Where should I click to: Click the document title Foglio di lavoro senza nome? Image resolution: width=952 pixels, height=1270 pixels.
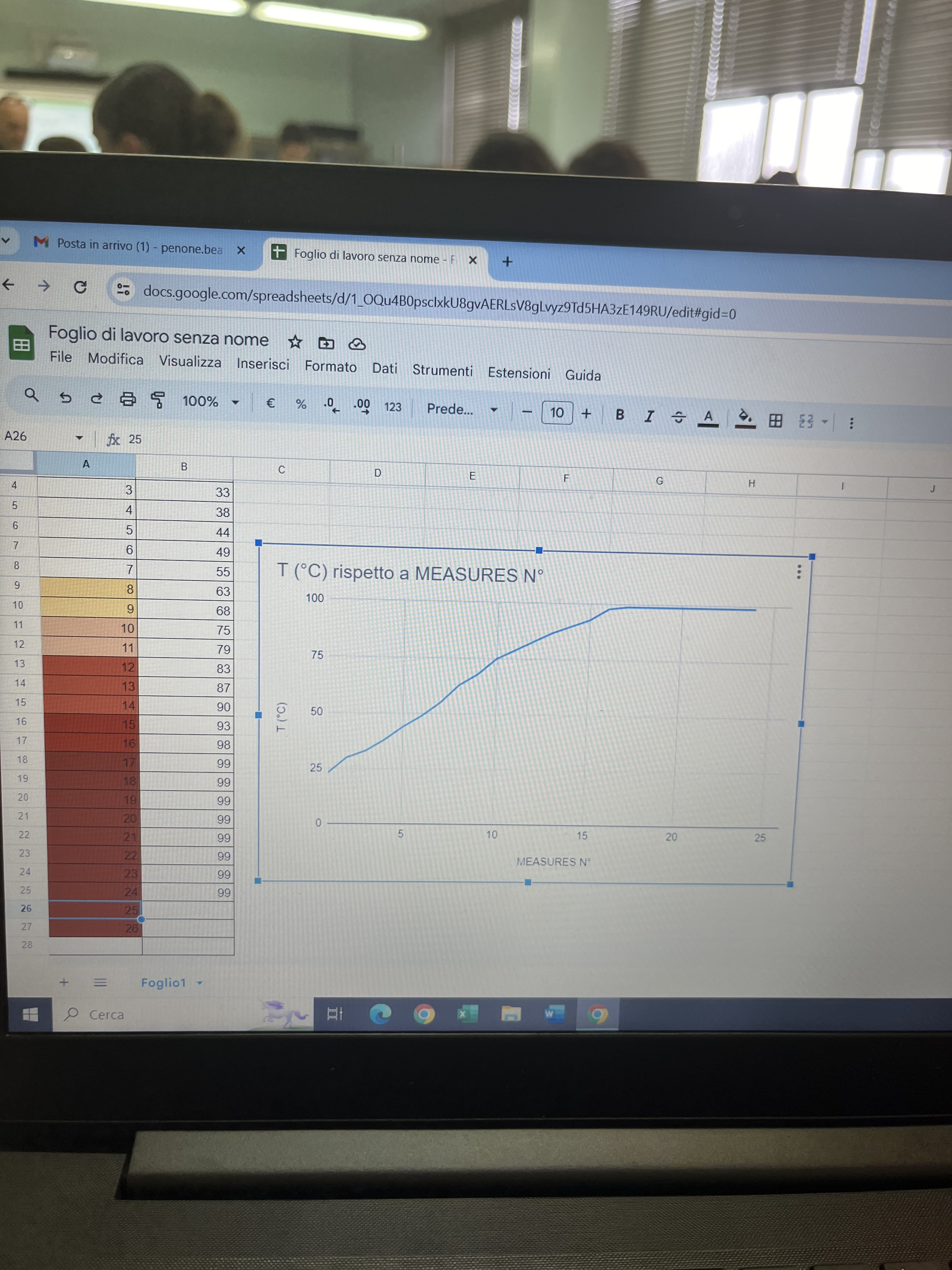click(158, 336)
